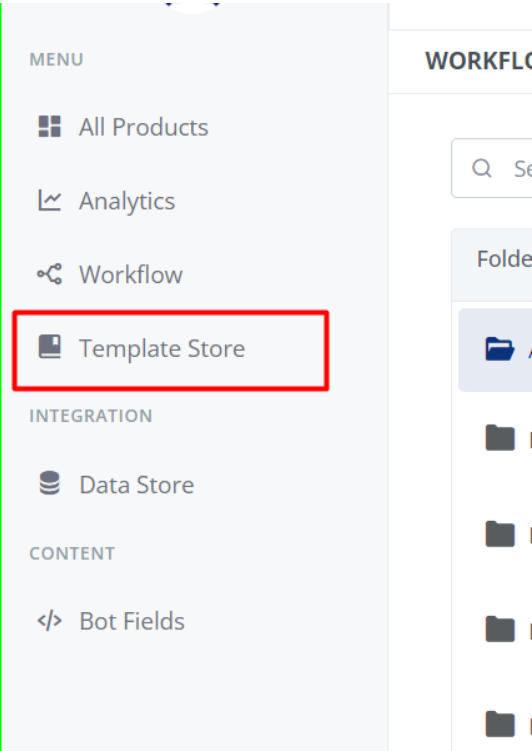Select the open blue folder icon
Screen dimensions: 532x751
pyautogui.click(x=499, y=349)
